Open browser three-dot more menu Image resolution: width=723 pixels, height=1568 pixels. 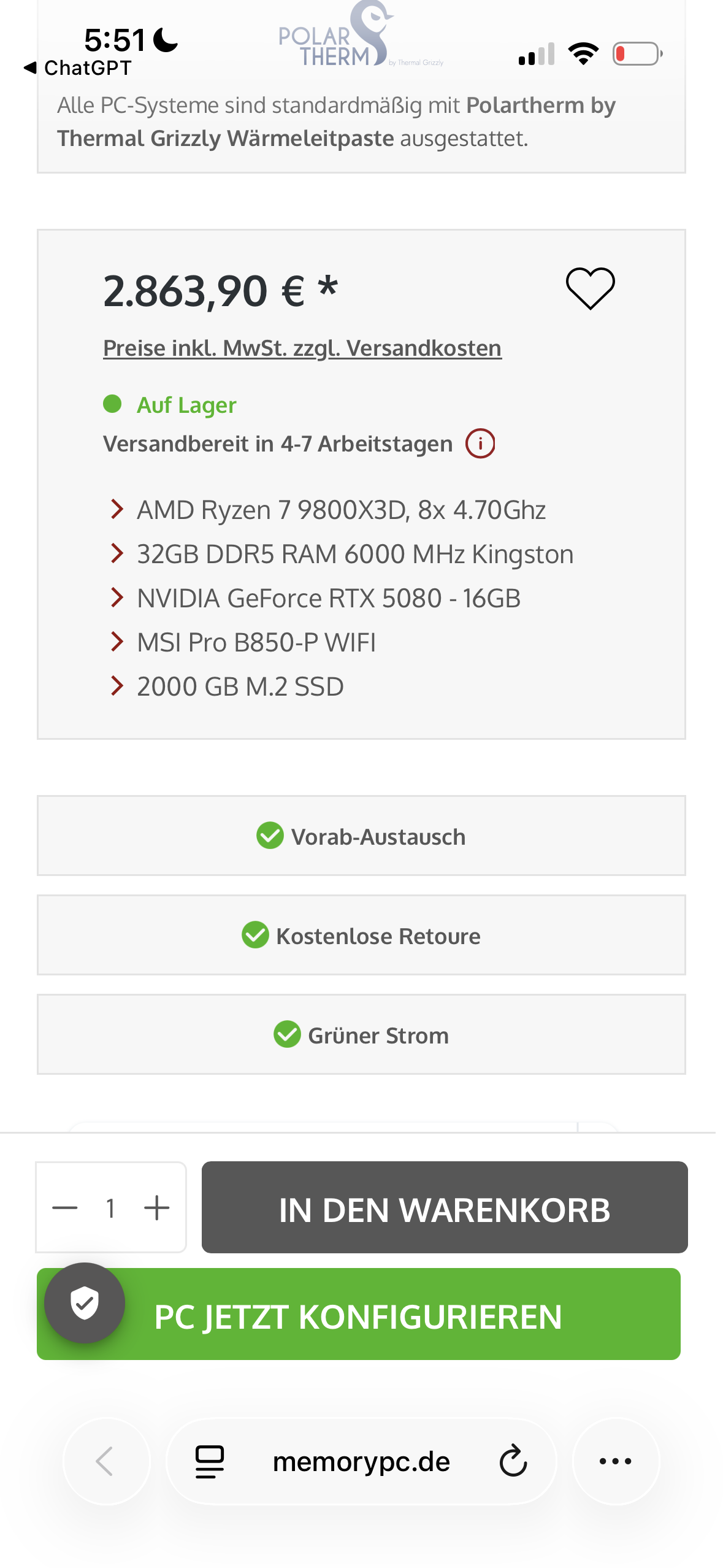(615, 1461)
